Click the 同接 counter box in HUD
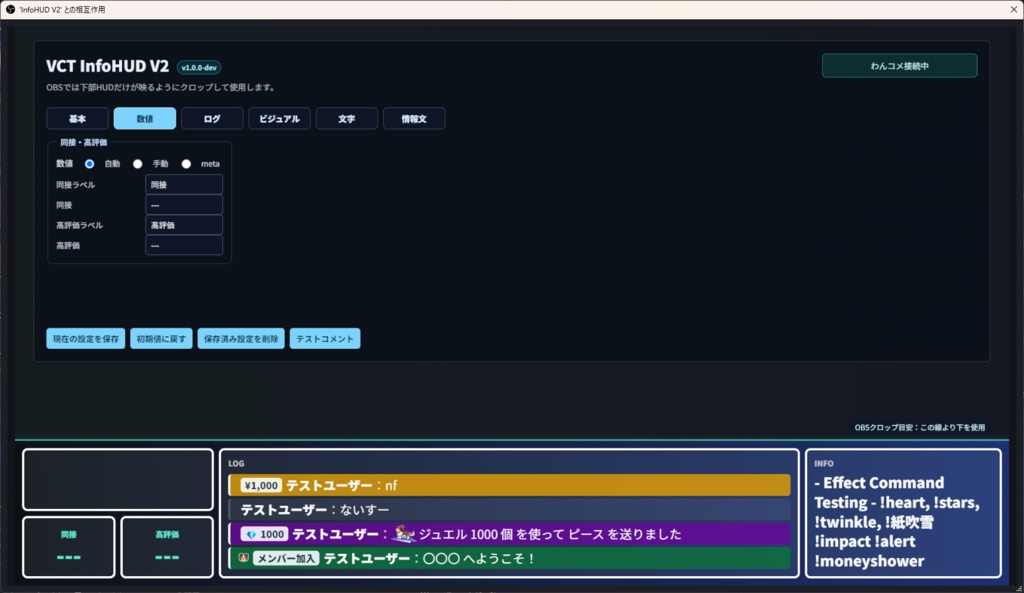1024x593 pixels. [x=69, y=547]
